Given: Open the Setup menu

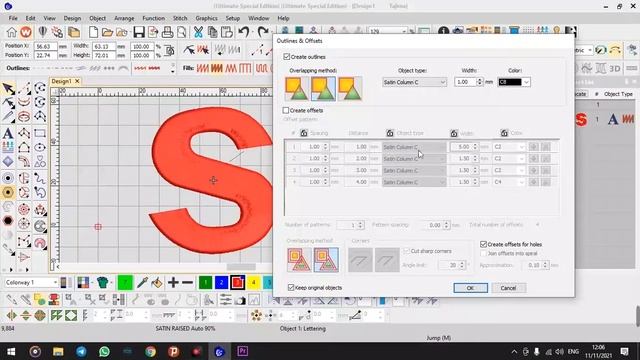Looking at the screenshot, I should [x=233, y=18].
